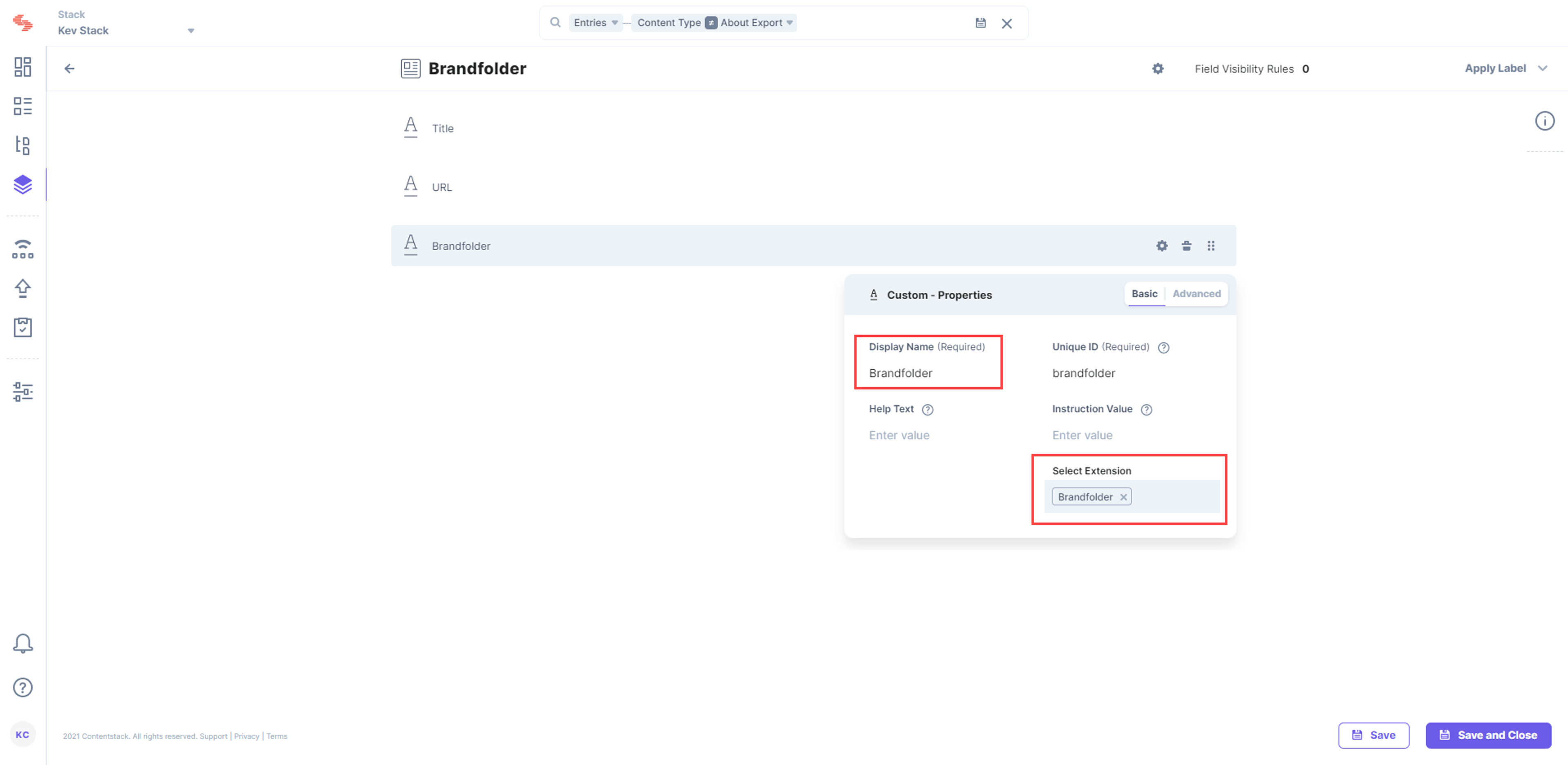The image size is (1568, 765).
Task: Click the info icon on right panel
Action: tap(1544, 121)
